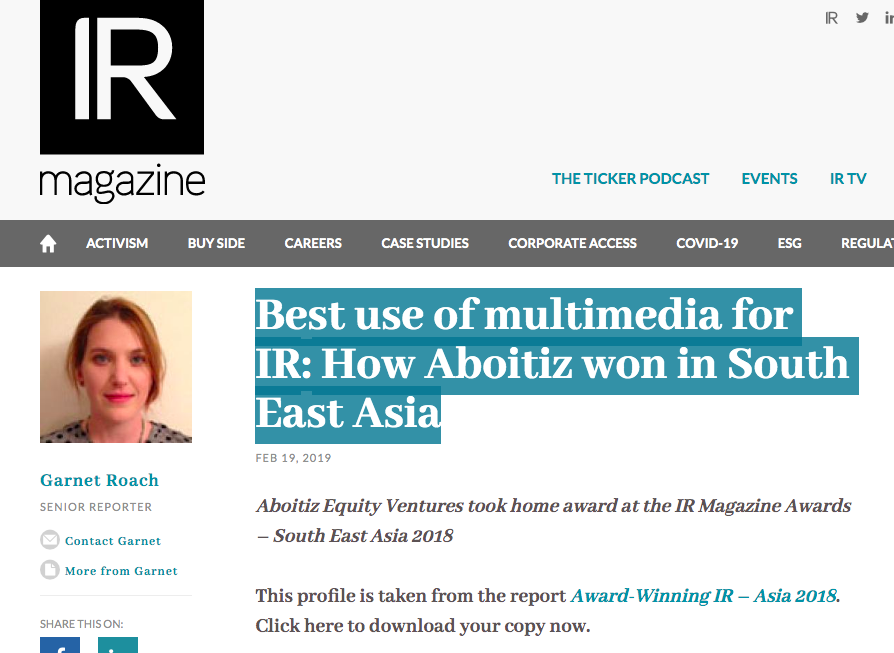Open the Twitter icon in header
This screenshot has width=894, height=653.
click(862, 18)
